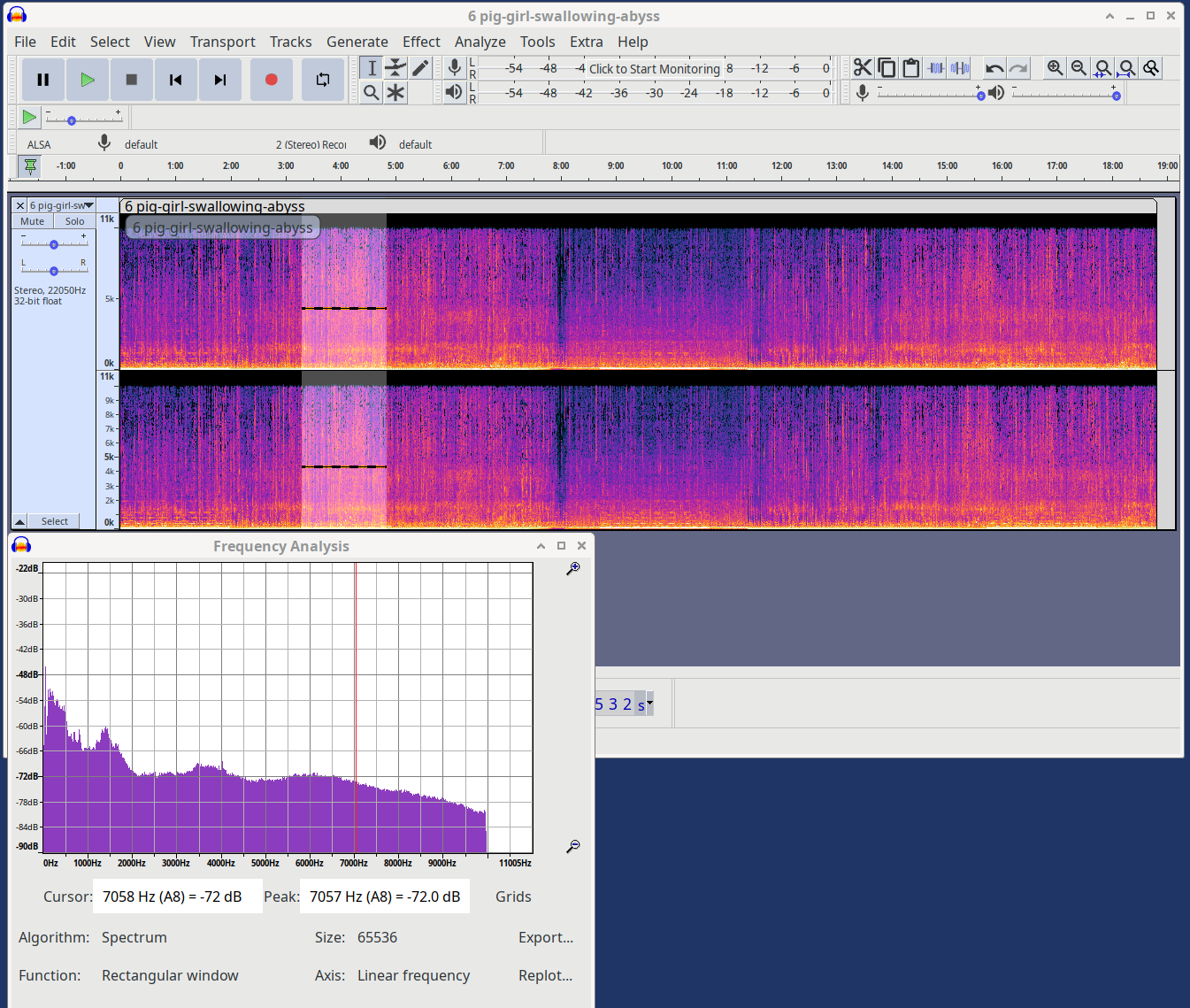Screen dimensions: 1190x1008
Task: Click the track gain slider
Action: click(x=54, y=244)
